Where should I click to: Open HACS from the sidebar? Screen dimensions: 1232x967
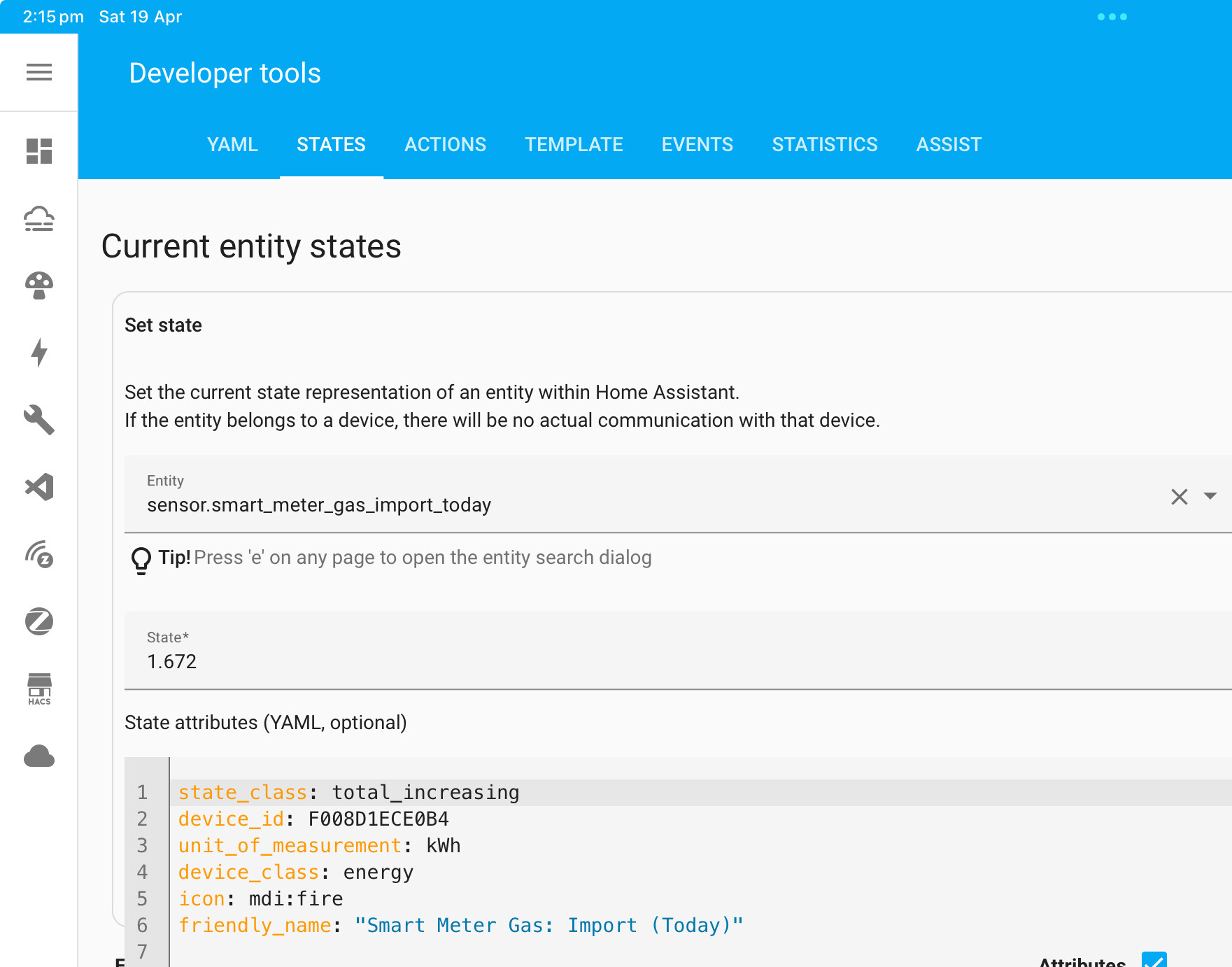[x=38, y=689]
